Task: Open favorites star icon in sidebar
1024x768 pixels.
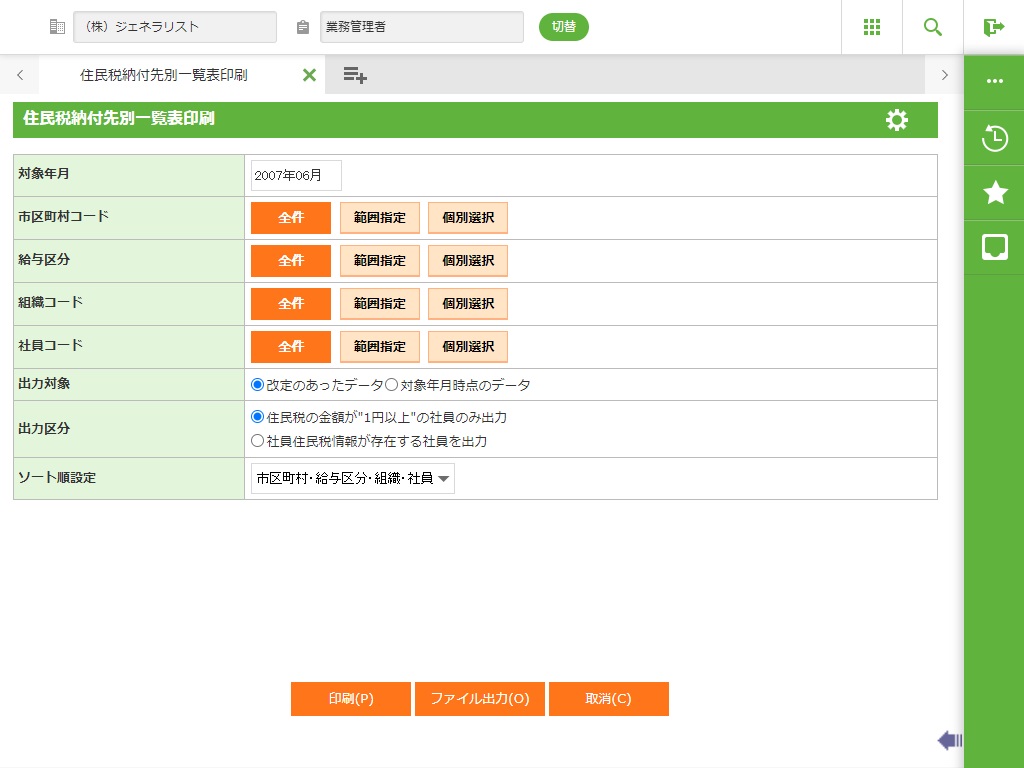Action: tap(995, 193)
